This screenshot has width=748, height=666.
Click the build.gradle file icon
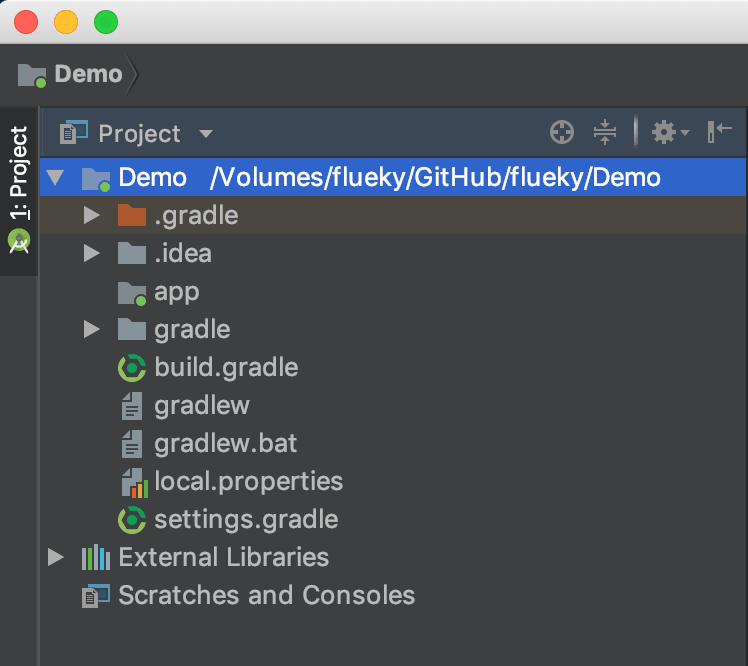tap(132, 368)
